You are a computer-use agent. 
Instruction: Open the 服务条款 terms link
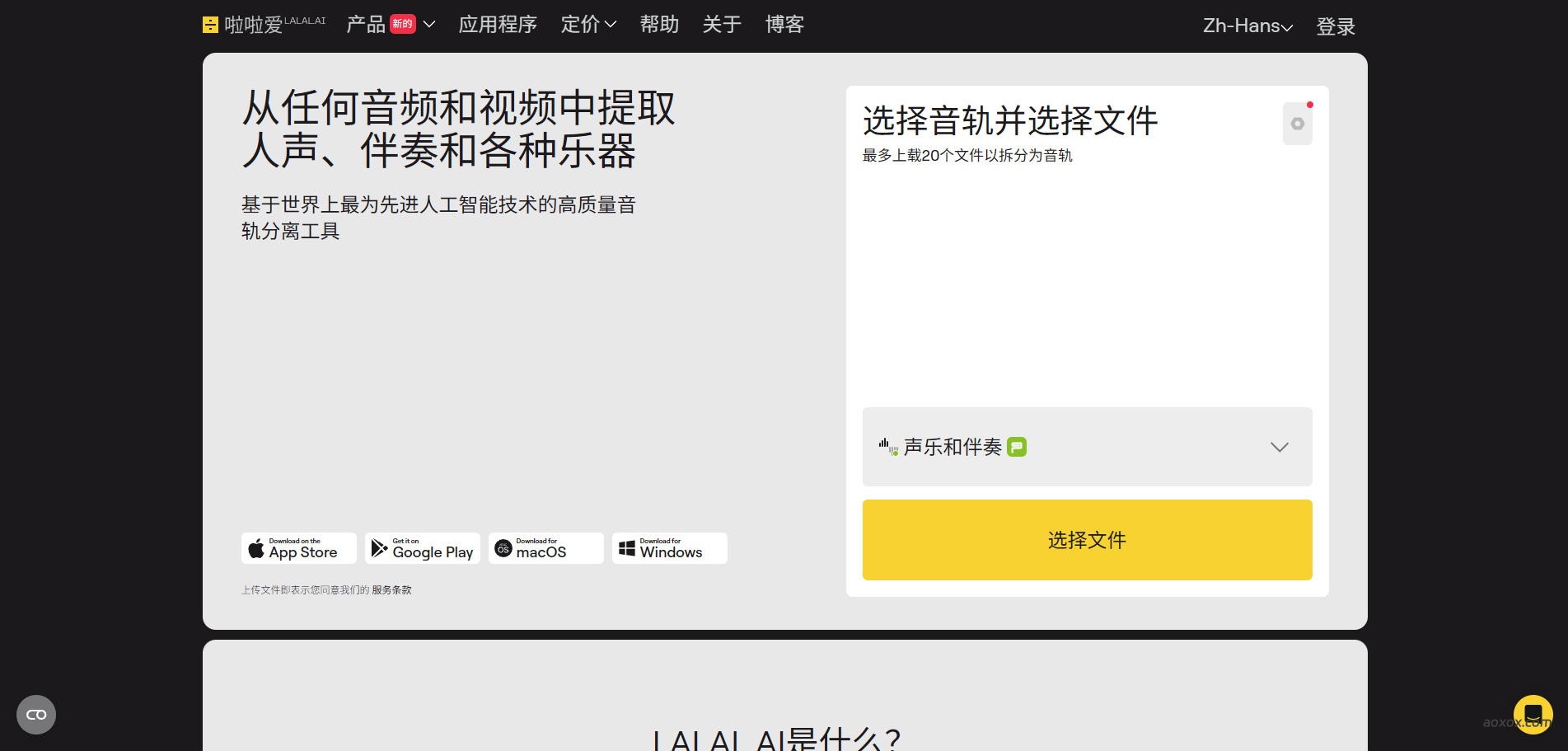coord(390,589)
